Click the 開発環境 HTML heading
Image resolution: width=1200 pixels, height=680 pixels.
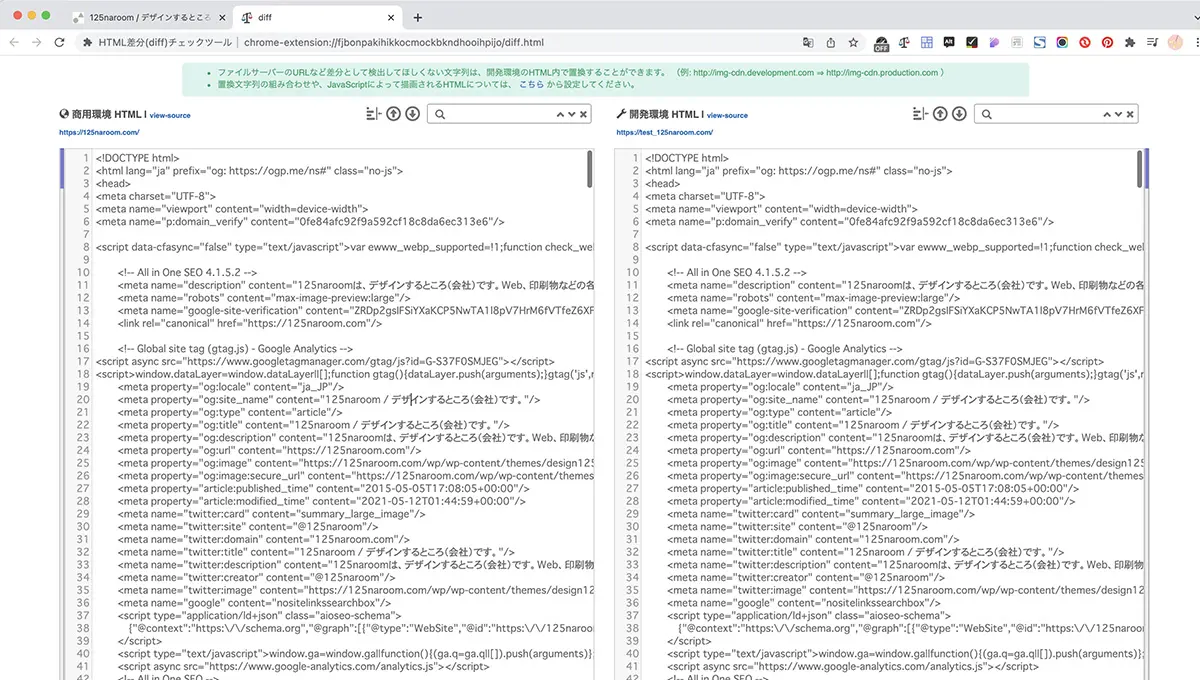(666, 114)
